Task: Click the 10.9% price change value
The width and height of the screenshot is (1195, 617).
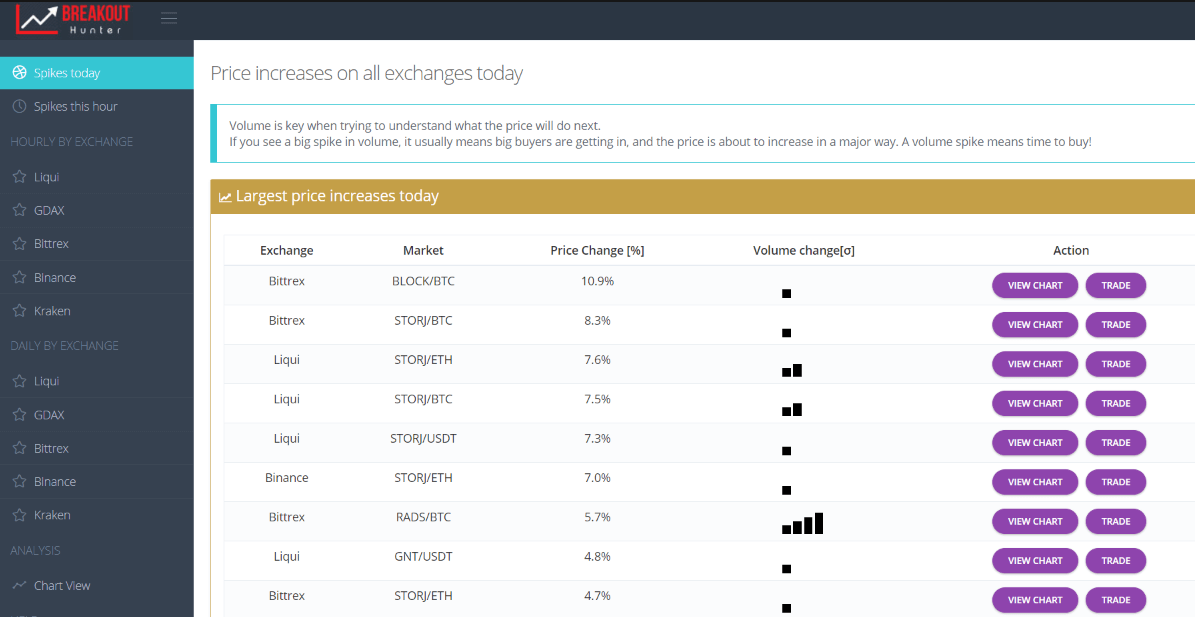Action: [x=598, y=281]
